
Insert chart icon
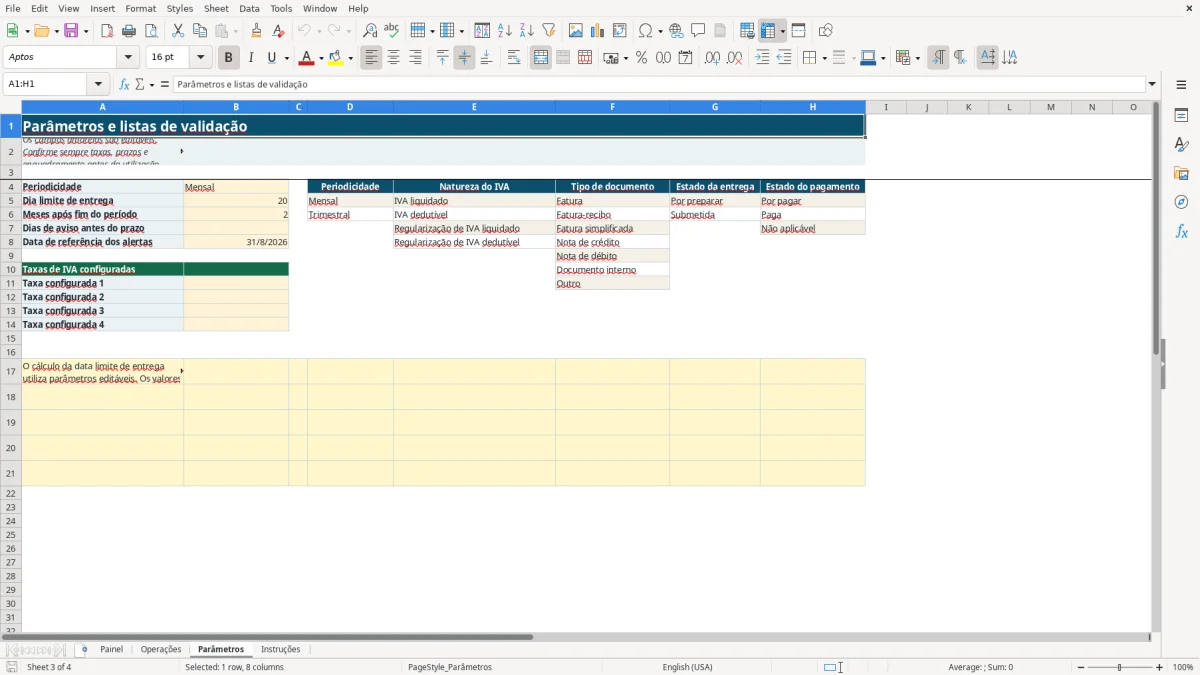pyautogui.click(x=598, y=31)
